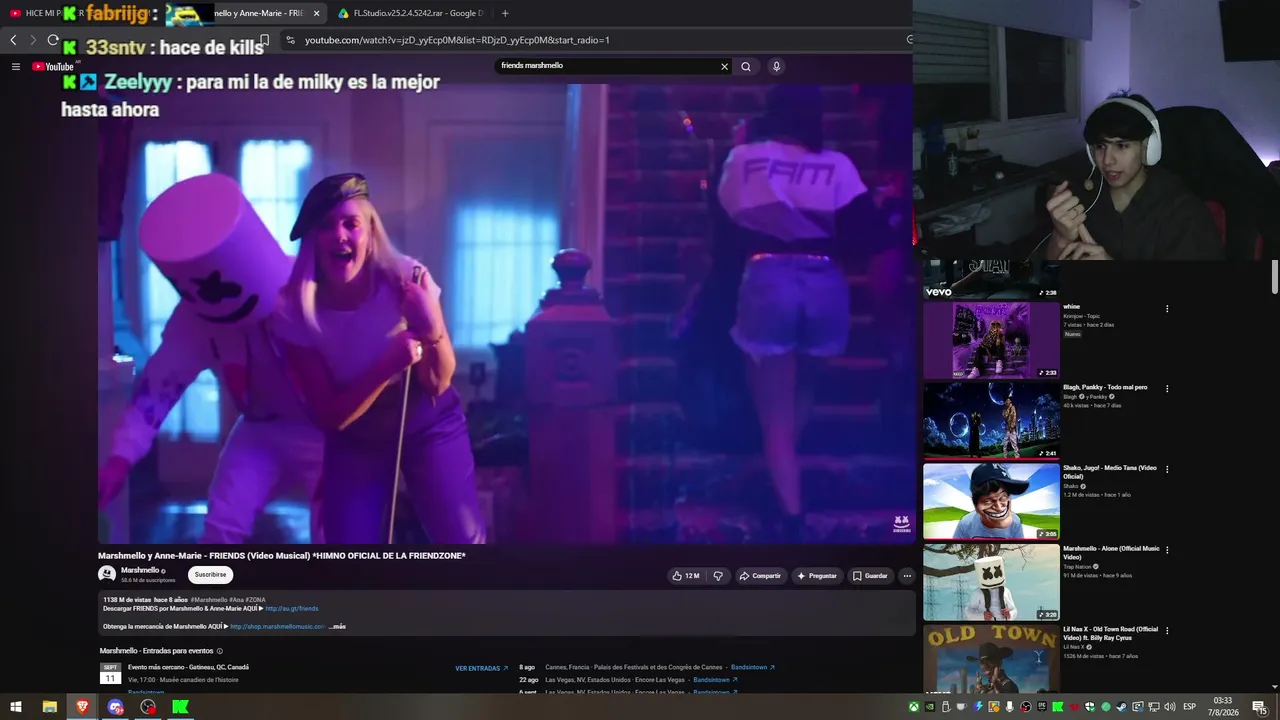Switch the ESP keyboard language indicator

[1190, 707]
